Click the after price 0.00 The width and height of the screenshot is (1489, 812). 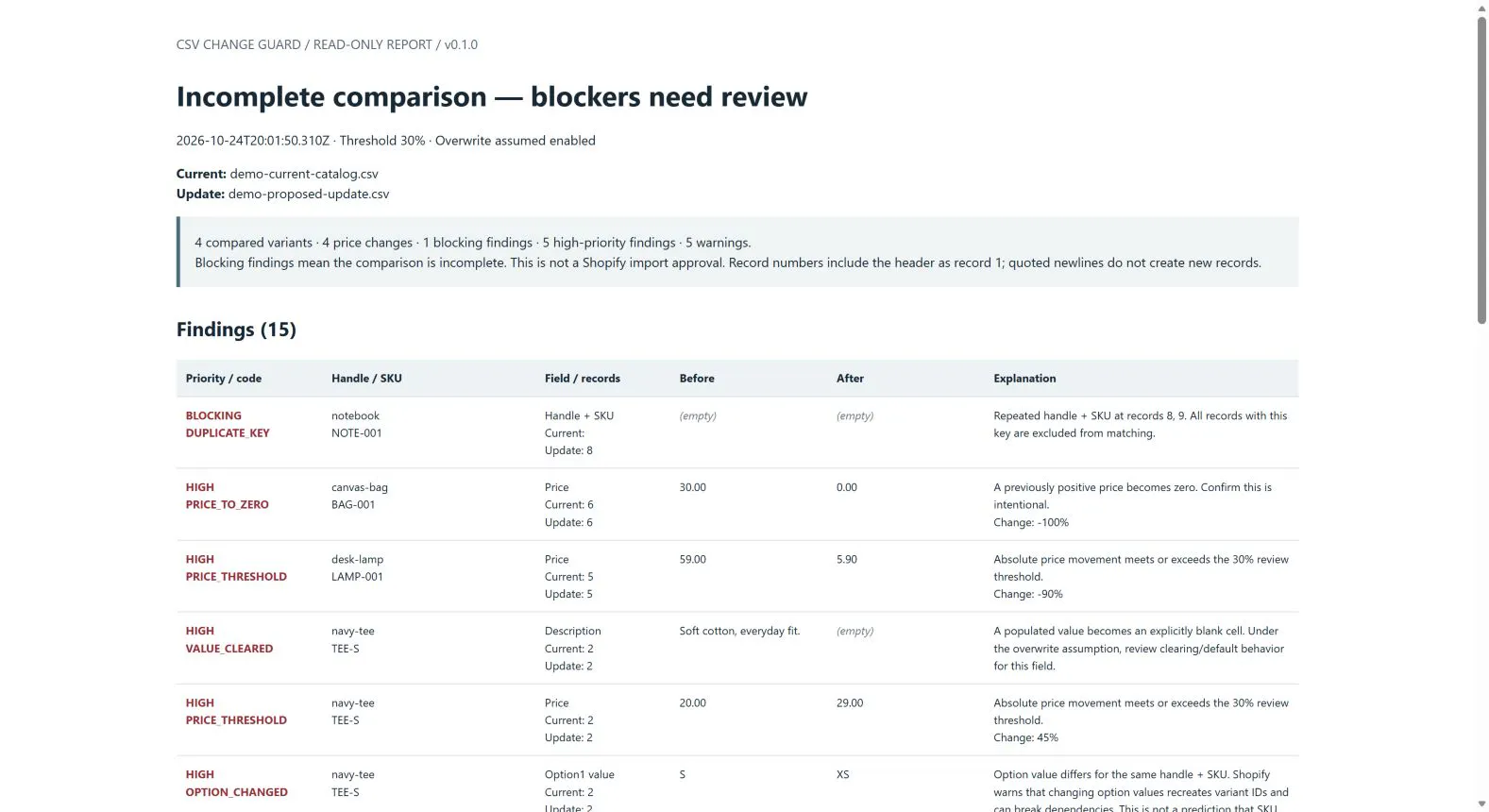click(x=847, y=487)
